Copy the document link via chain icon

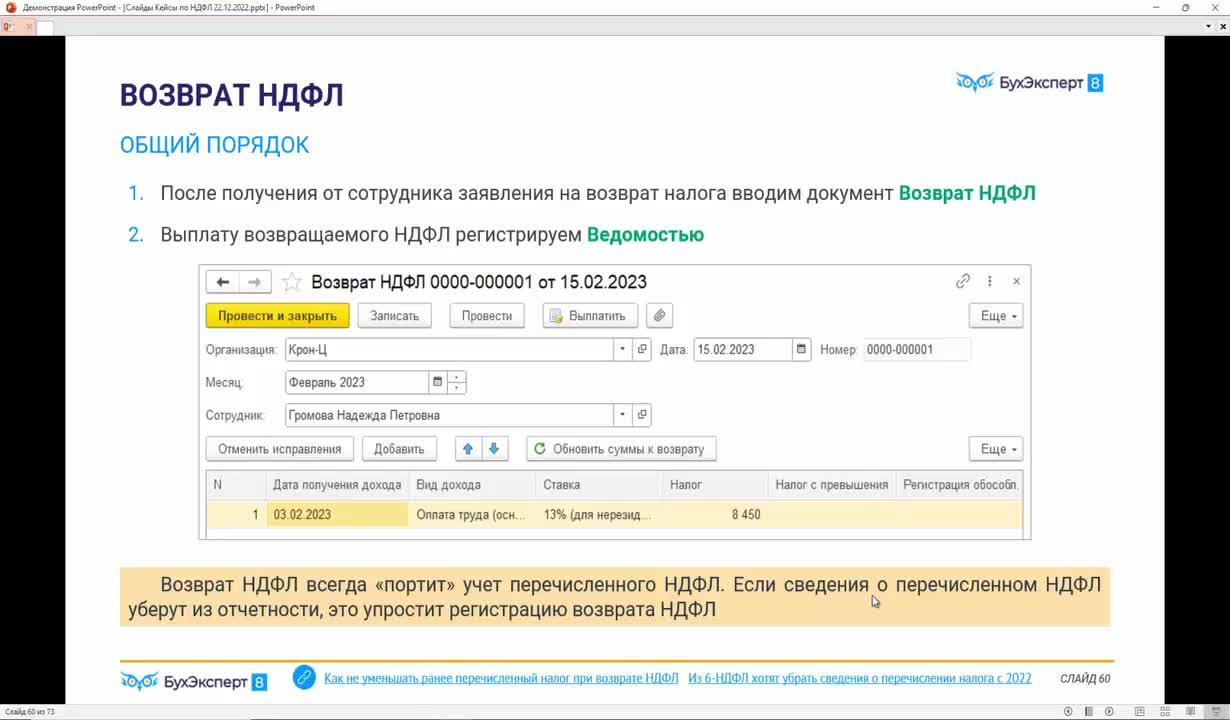click(x=963, y=282)
